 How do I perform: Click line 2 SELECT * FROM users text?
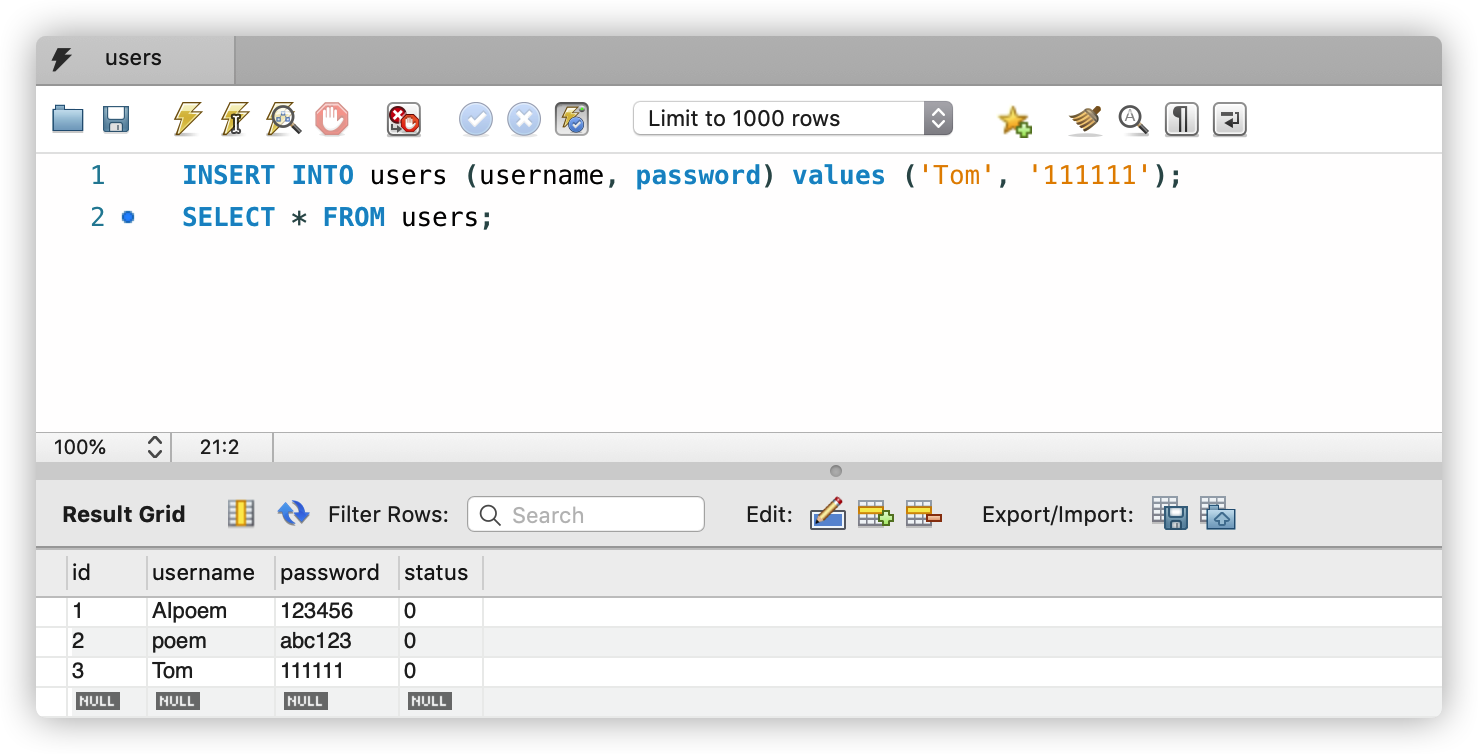[x=338, y=217]
